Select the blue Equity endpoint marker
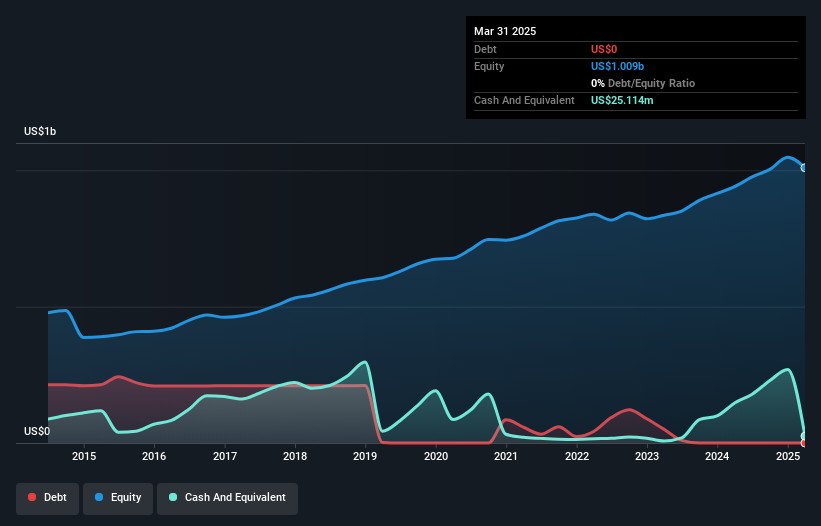The width and height of the screenshot is (821, 526). 804,168
